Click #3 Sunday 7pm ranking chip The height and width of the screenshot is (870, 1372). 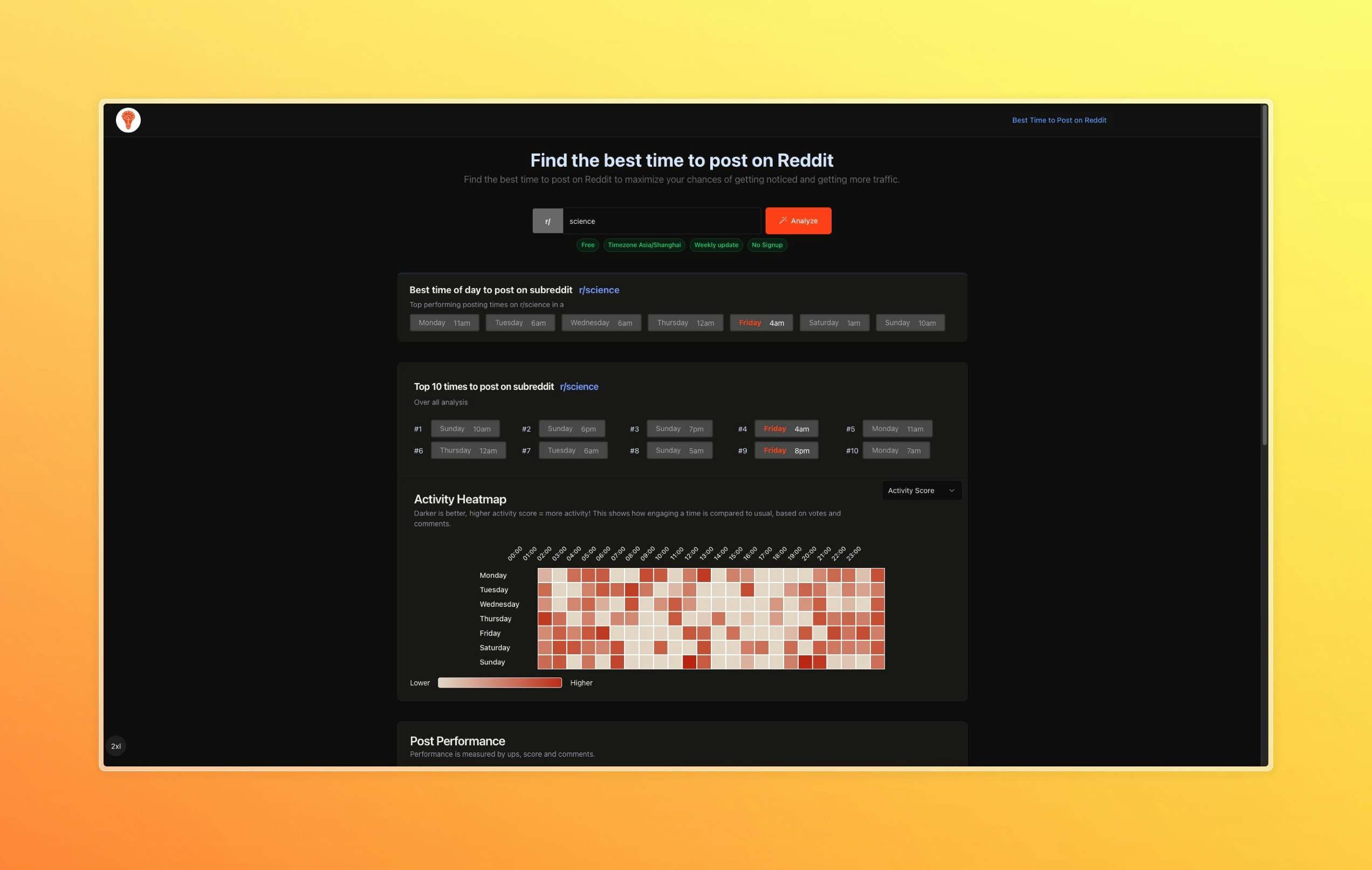click(x=679, y=429)
